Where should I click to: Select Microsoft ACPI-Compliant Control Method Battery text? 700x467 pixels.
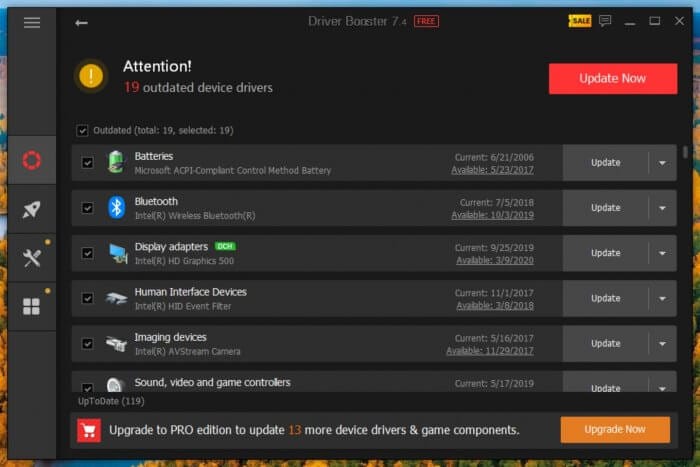pos(233,171)
